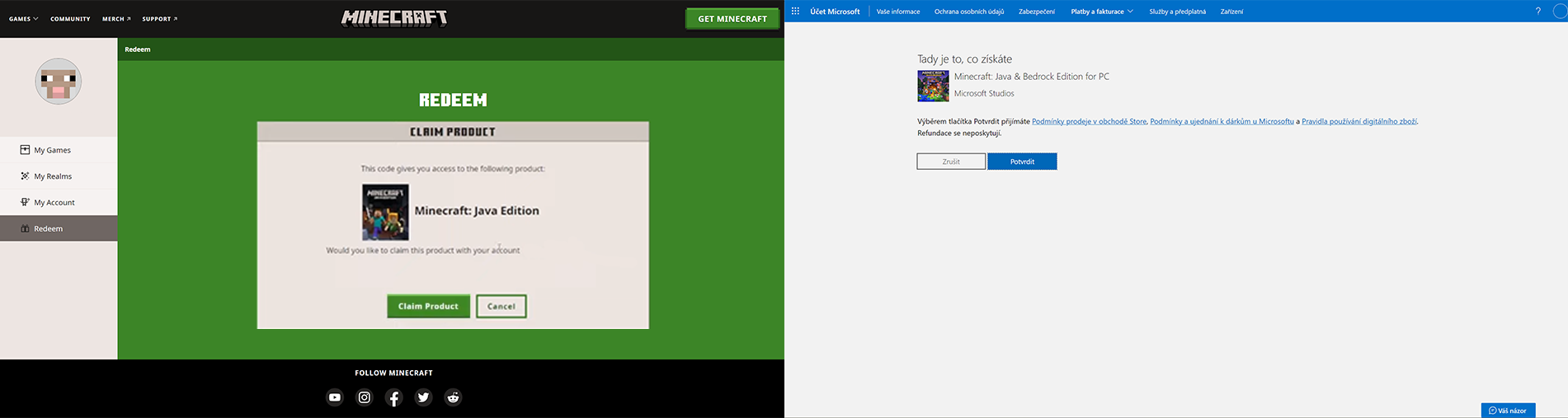The height and width of the screenshot is (418, 1568).
Task: Open Podmínky a ujednání k dárkům link
Action: [x=1222, y=121]
